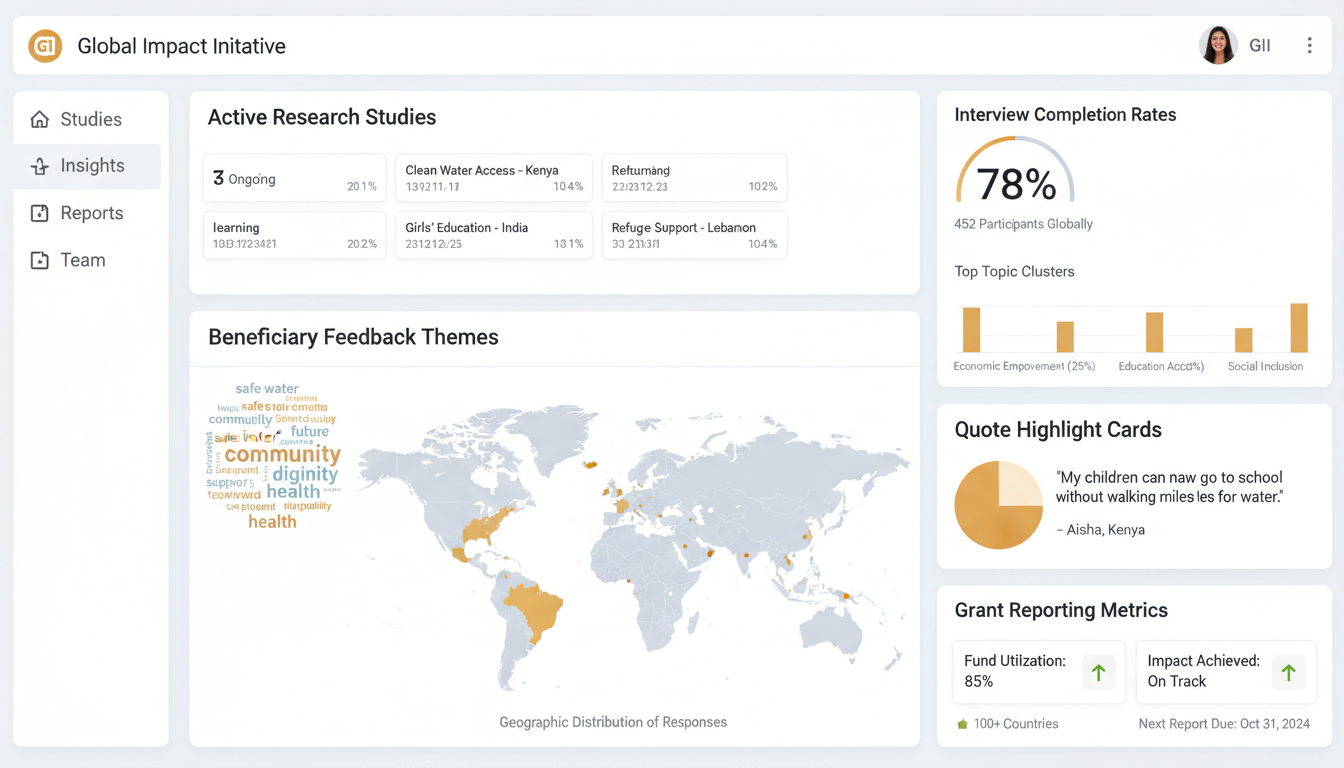Open the Clean Water Access - Kenya study
The width and height of the screenshot is (1344, 768).
point(493,177)
